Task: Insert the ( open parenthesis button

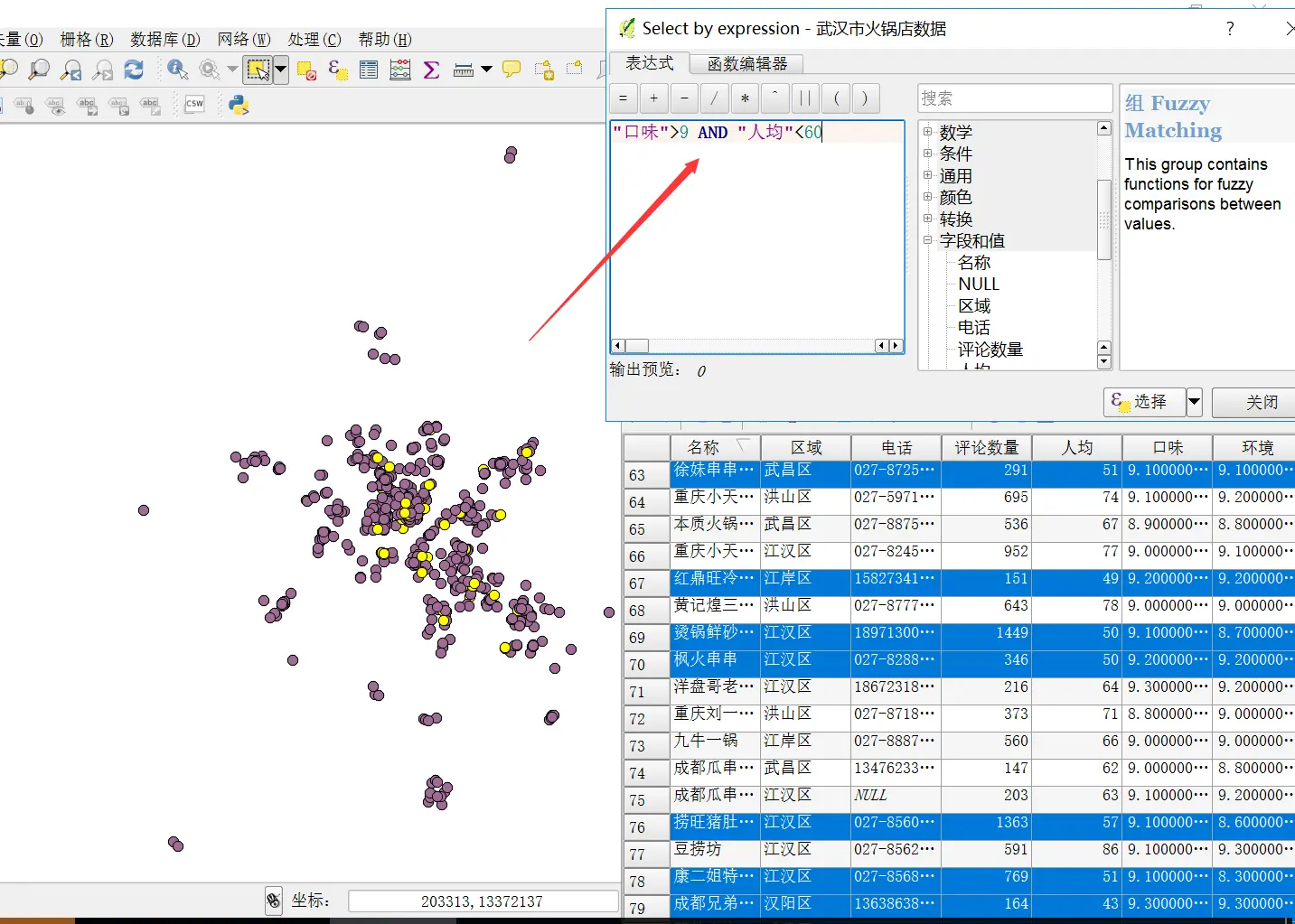Action: [836, 98]
